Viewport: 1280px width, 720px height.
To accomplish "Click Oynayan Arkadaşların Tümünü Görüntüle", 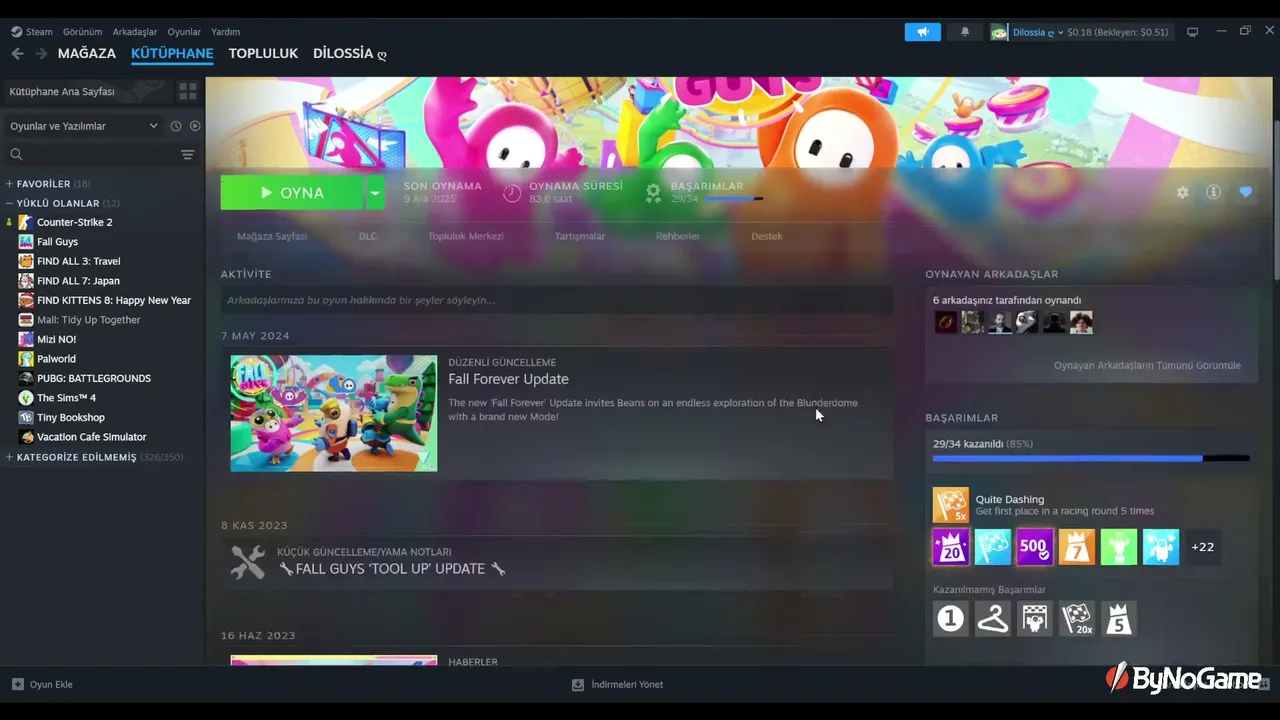I will click(x=1147, y=365).
